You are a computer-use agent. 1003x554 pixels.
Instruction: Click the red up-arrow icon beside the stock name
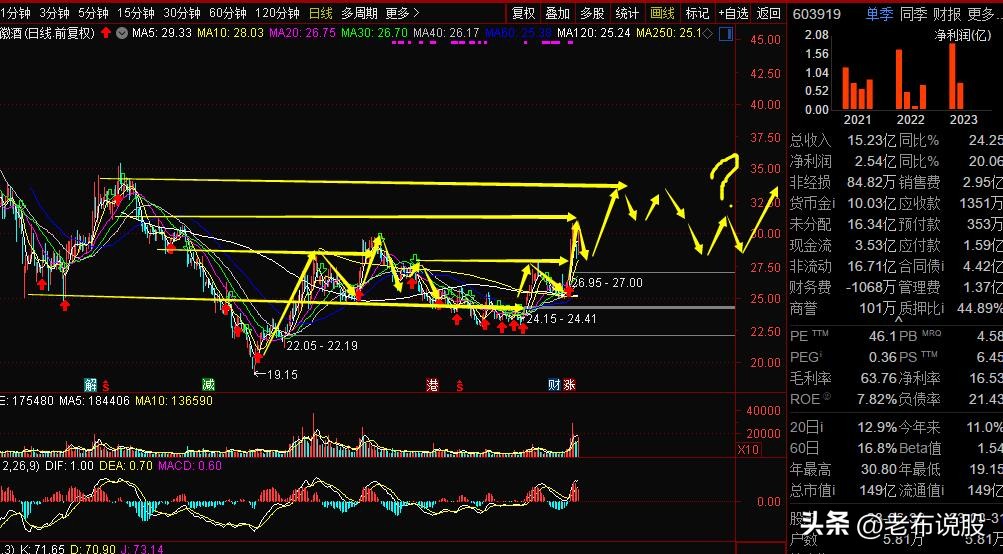click(x=106, y=33)
